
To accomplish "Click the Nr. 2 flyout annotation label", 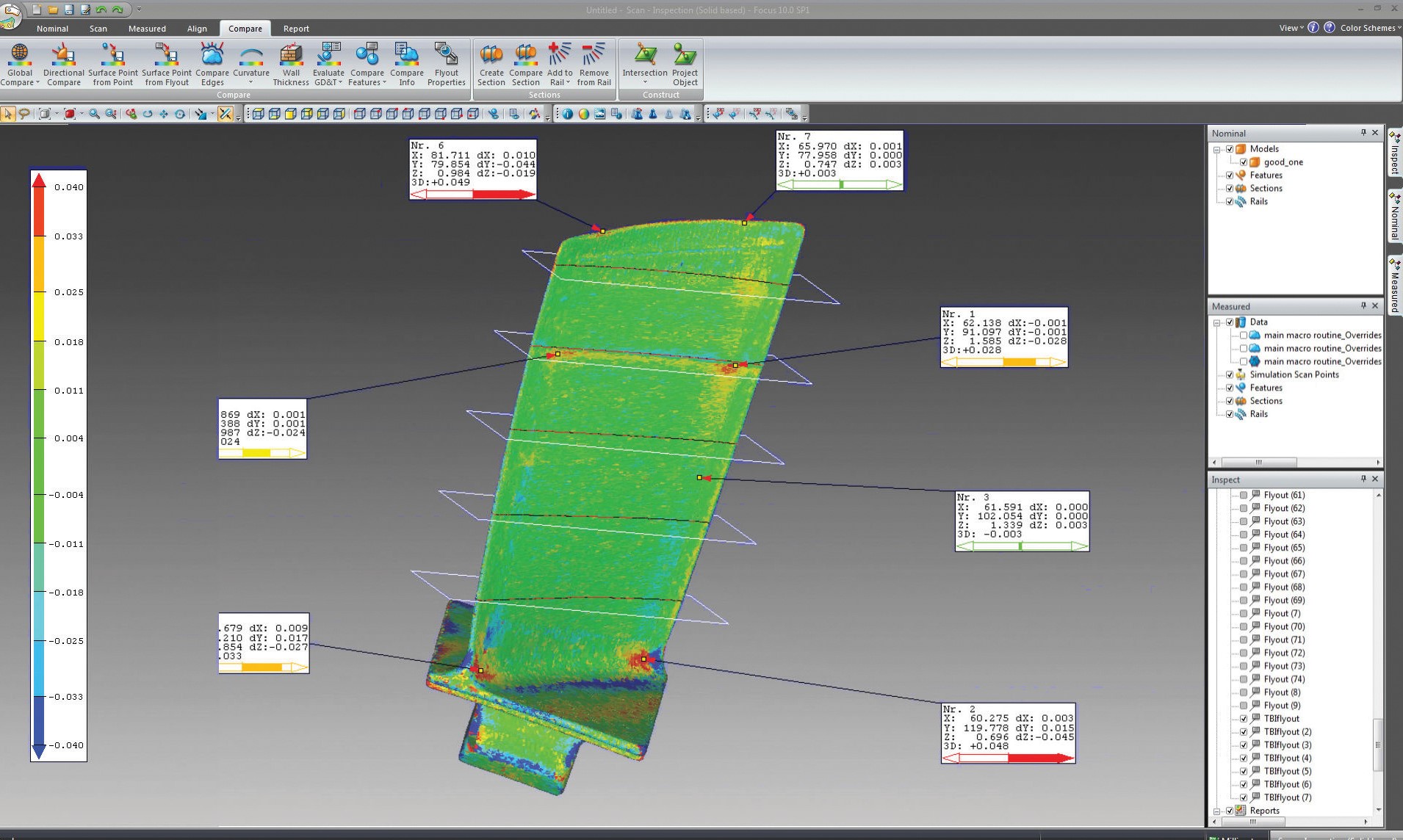I will 1008,732.
